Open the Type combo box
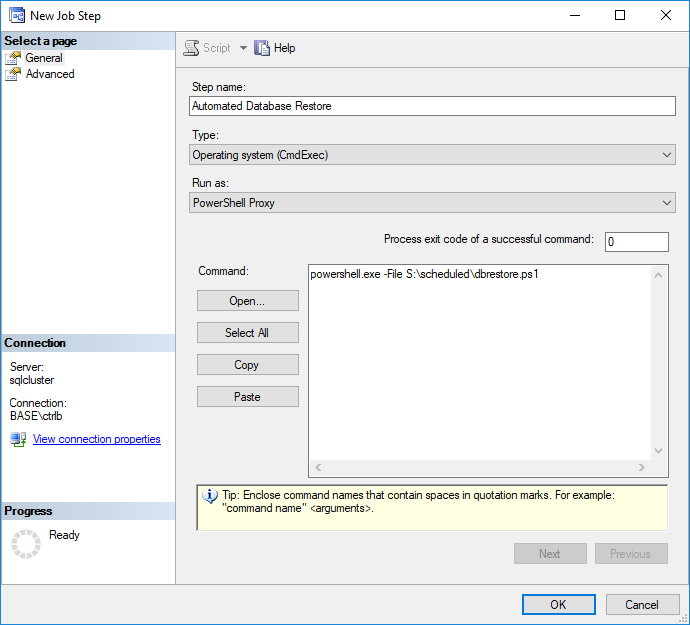Image resolution: width=690 pixels, height=625 pixels. pyautogui.click(x=432, y=155)
